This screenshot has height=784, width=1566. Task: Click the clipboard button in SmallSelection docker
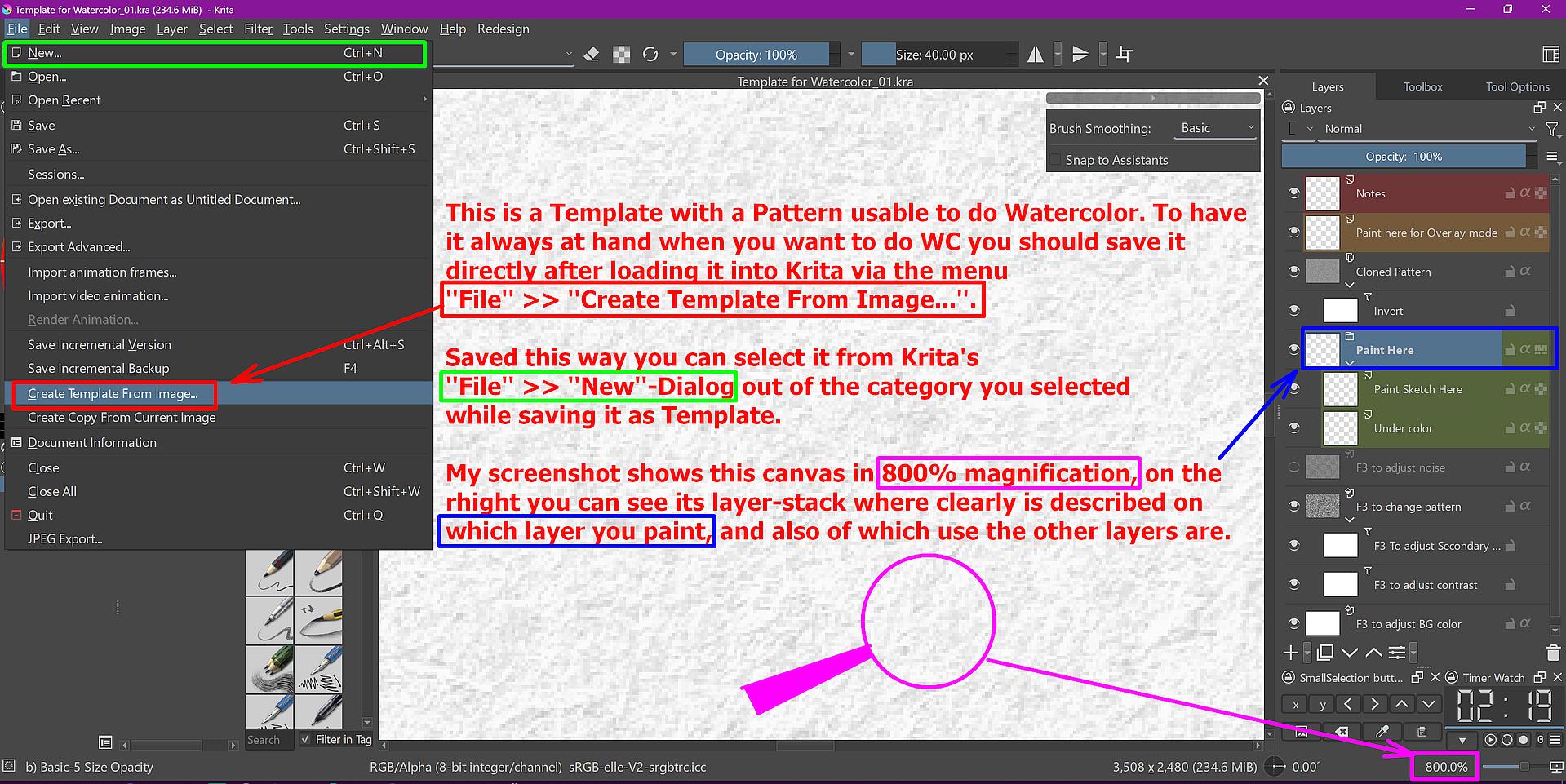(x=1422, y=732)
